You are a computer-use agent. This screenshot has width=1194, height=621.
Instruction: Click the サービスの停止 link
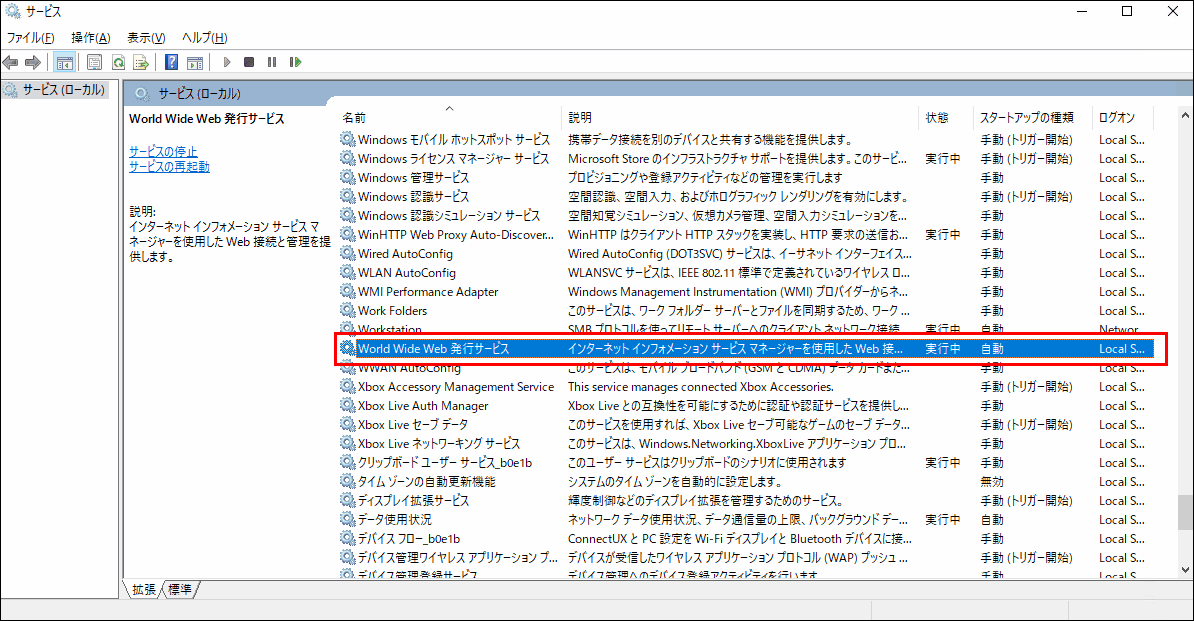[163, 151]
